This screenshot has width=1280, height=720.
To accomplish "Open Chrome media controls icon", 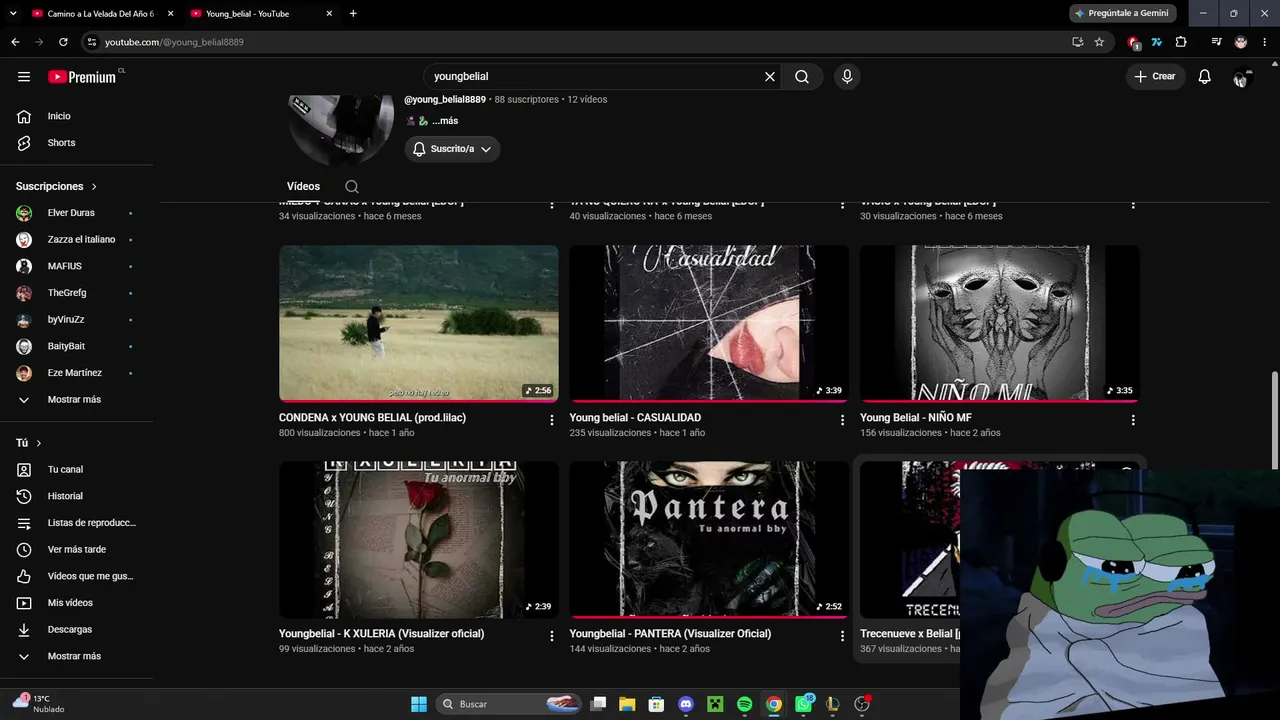I will pyautogui.click(x=1216, y=42).
